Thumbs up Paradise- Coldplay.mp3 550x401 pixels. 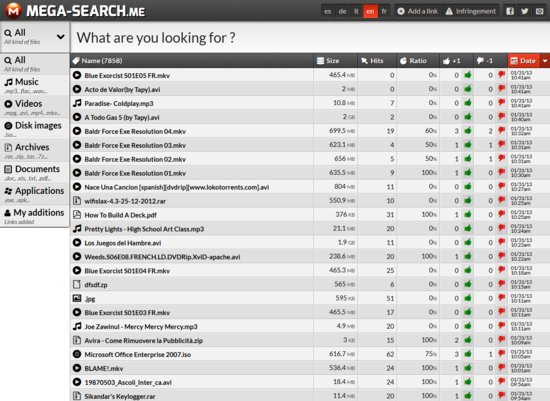468,103
